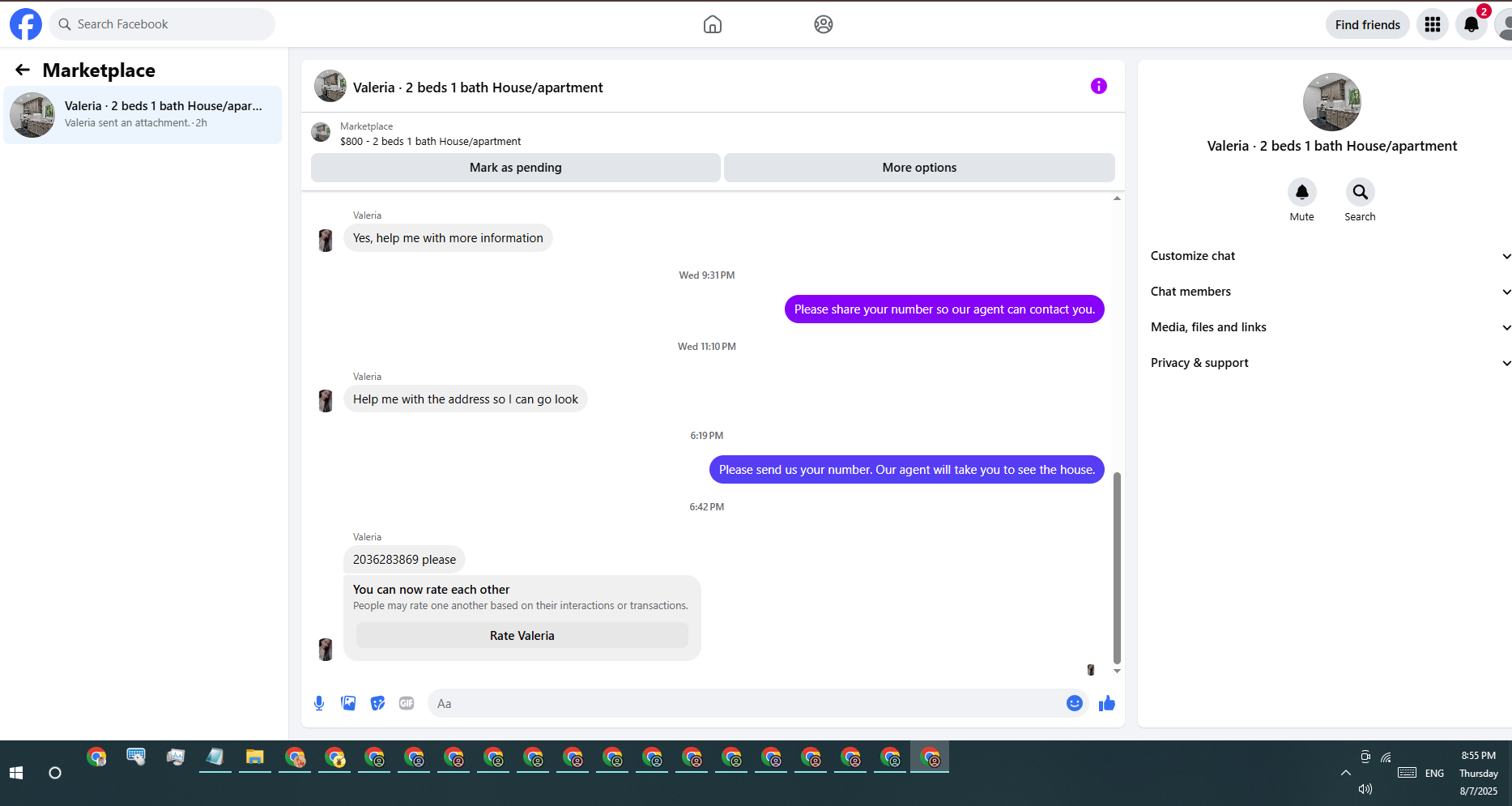The width and height of the screenshot is (1512, 806).
Task: Open conversation information icon
Action: [x=1099, y=86]
